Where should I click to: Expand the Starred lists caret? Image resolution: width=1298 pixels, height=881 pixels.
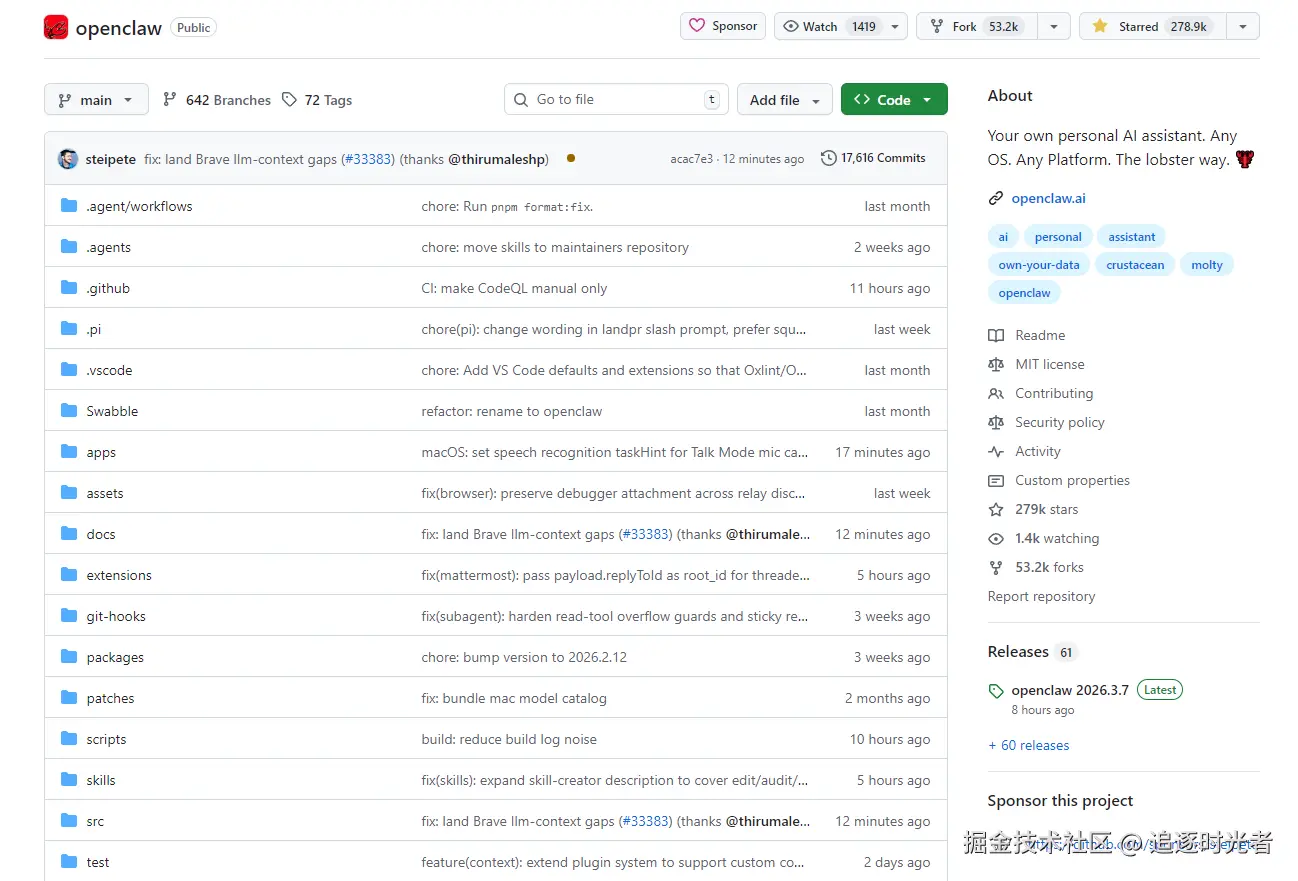(x=1243, y=27)
